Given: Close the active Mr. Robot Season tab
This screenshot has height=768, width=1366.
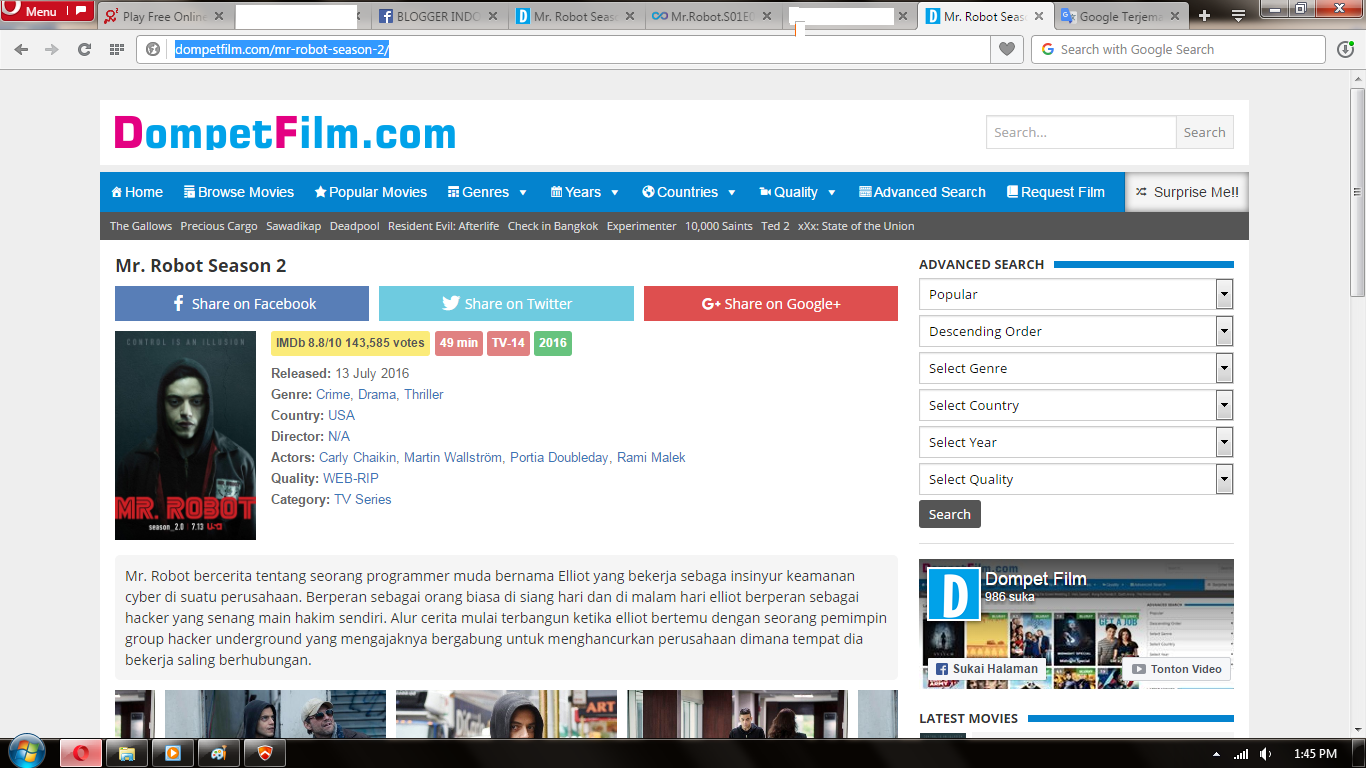Looking at the screenshot, I should (x=1038, y=16).
